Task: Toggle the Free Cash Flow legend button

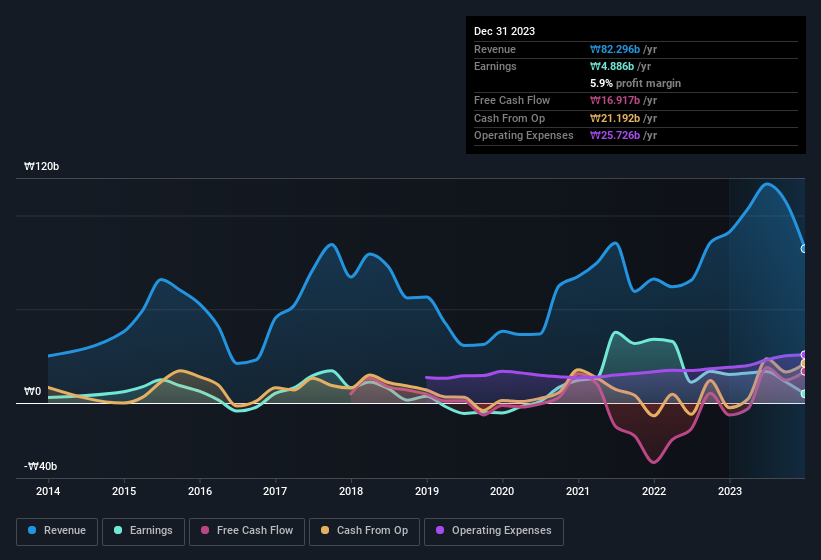Action: (247, 531)
